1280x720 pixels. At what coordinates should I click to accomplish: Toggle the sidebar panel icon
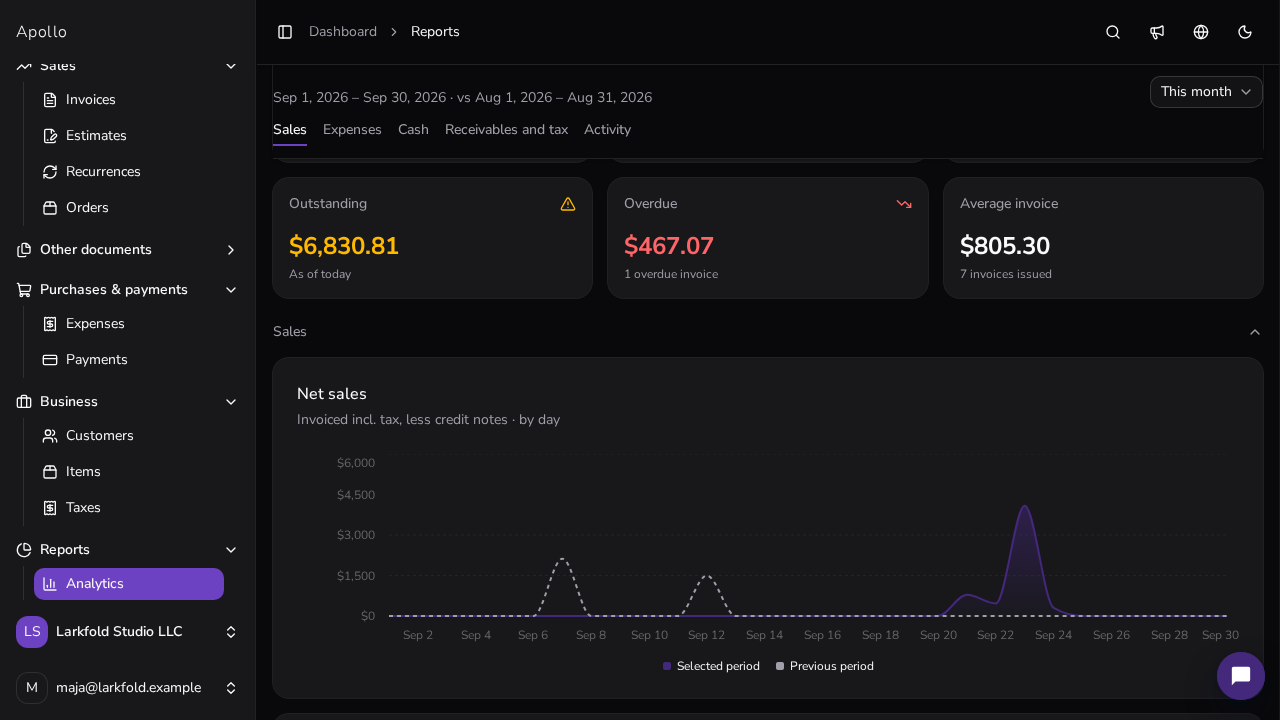(x=285, y=32)
